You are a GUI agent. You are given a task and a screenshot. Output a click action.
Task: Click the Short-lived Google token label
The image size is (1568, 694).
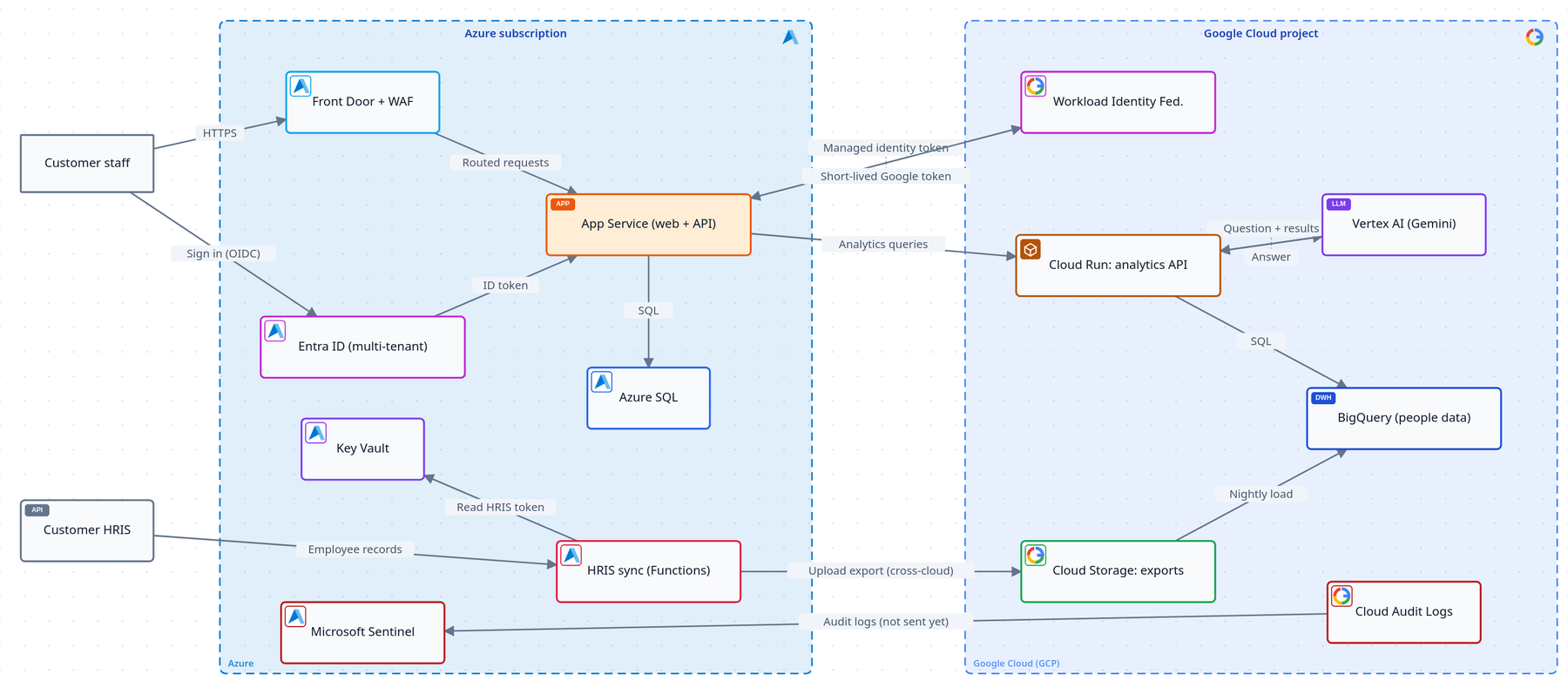click(886, 177)
